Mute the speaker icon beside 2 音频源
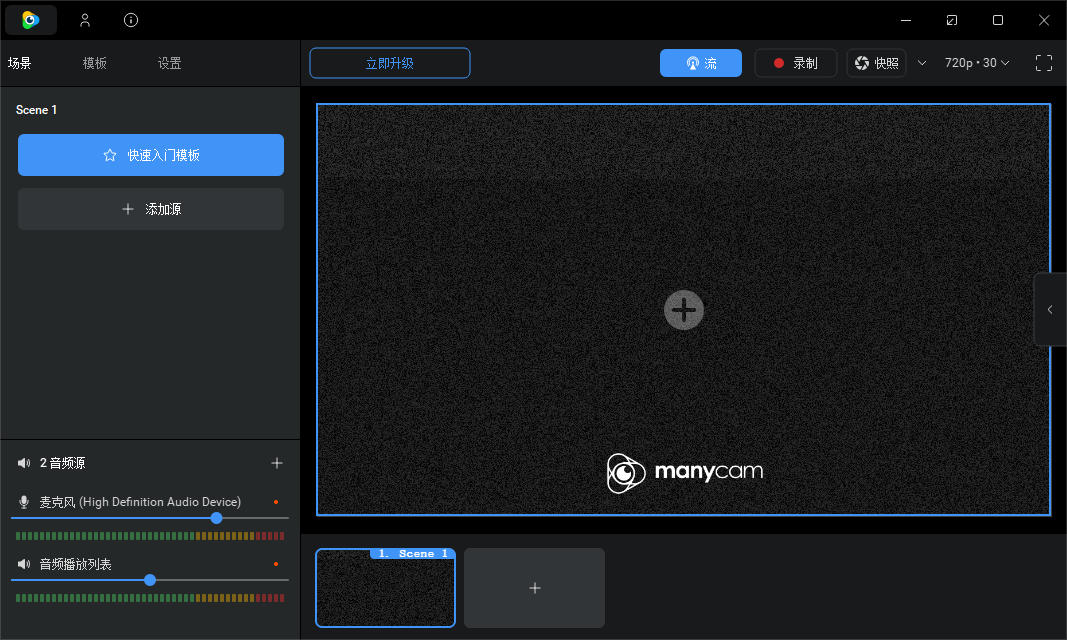 (x=24, y=463)
